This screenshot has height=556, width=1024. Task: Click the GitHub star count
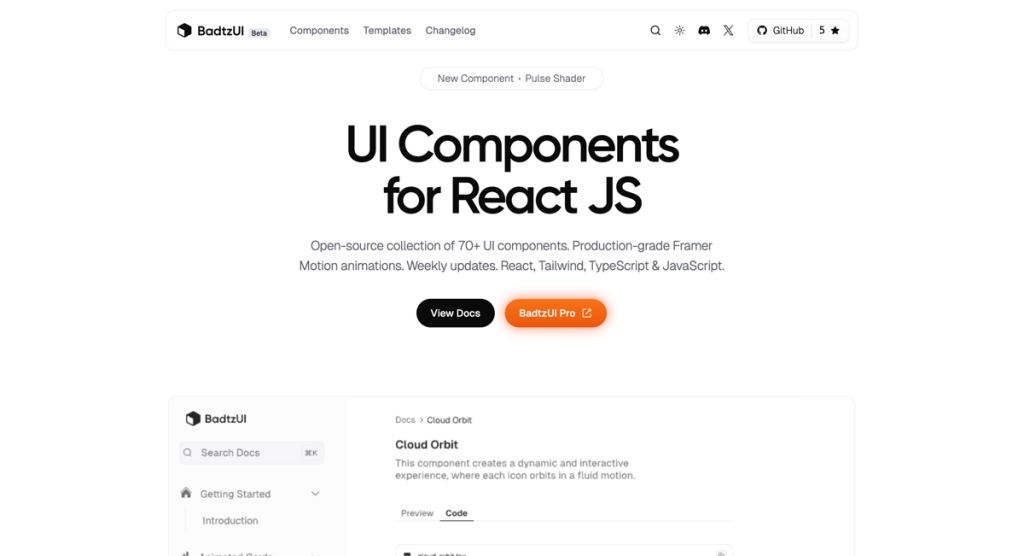tap(829, 31)
